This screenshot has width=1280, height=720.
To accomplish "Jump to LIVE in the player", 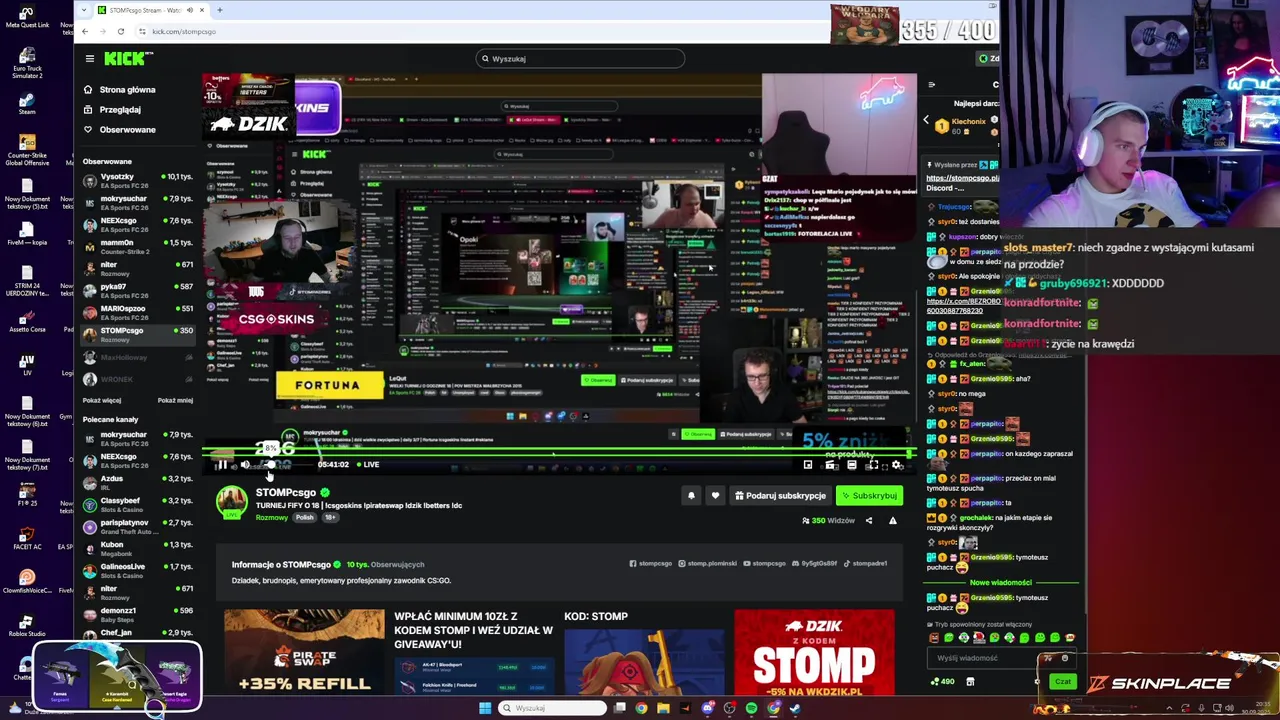I will click(x=367, y=465).
